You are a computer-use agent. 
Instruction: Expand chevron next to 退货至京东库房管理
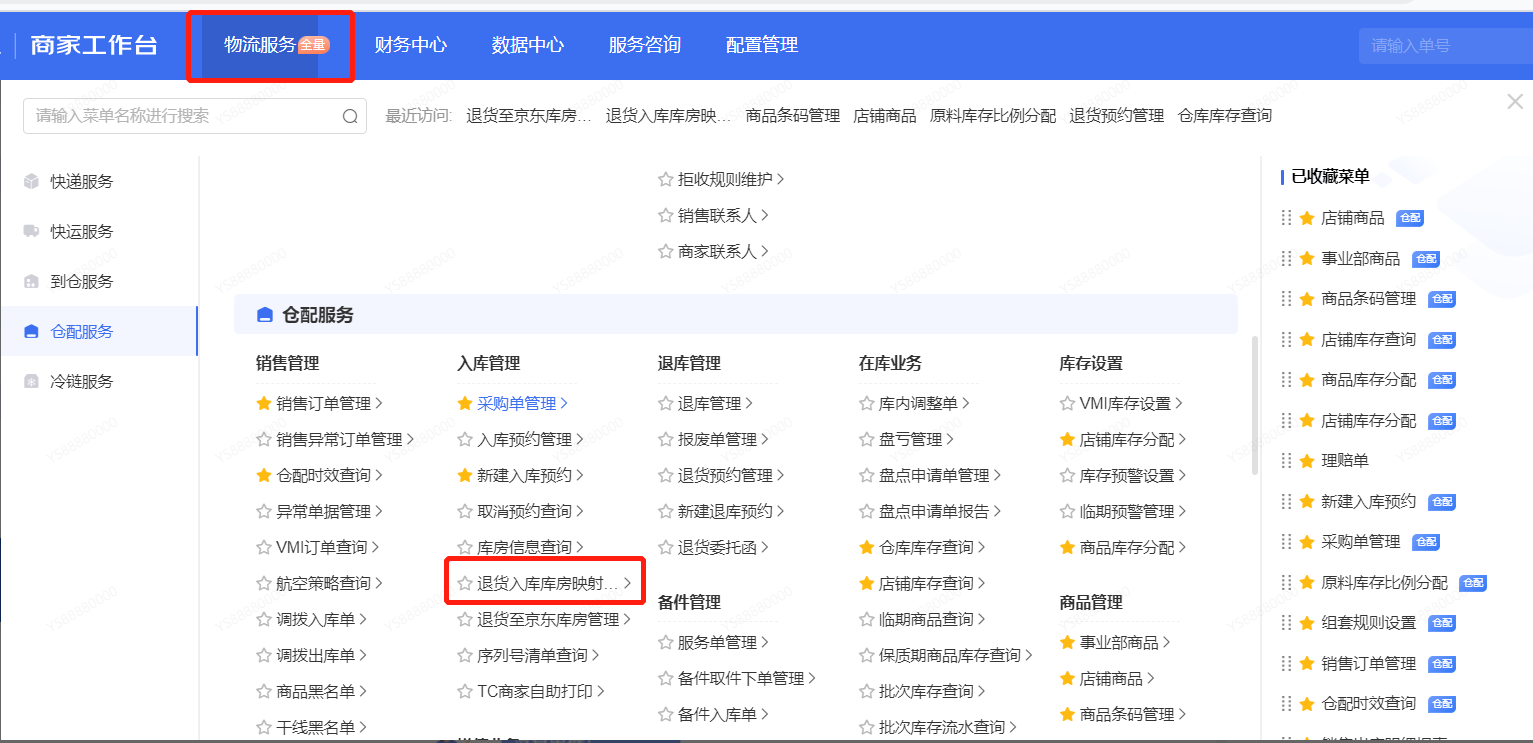628,620
